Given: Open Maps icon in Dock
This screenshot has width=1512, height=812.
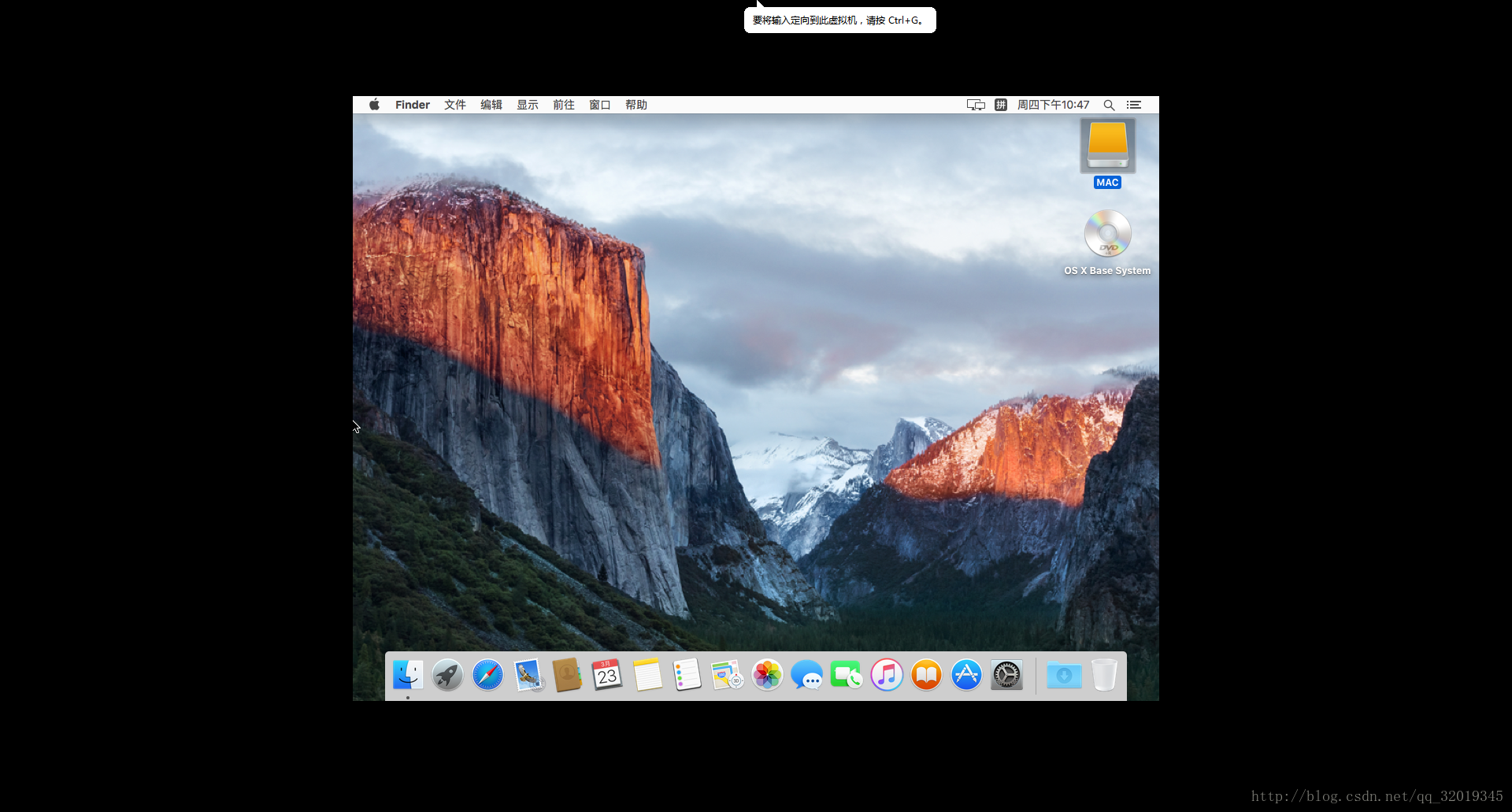Looking at the screenshot, I should click(727, 675).
